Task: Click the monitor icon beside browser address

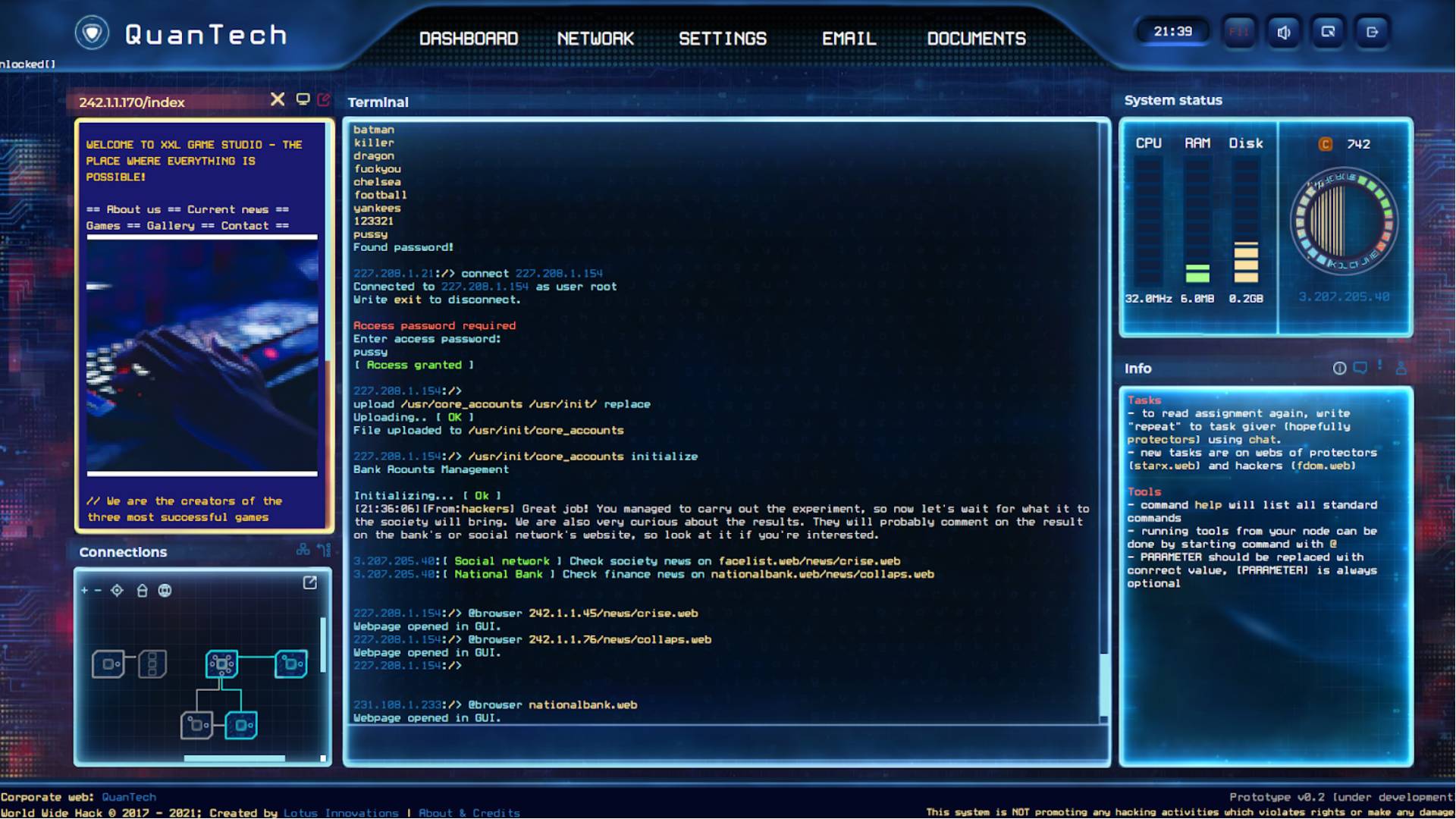Action: 303,99
